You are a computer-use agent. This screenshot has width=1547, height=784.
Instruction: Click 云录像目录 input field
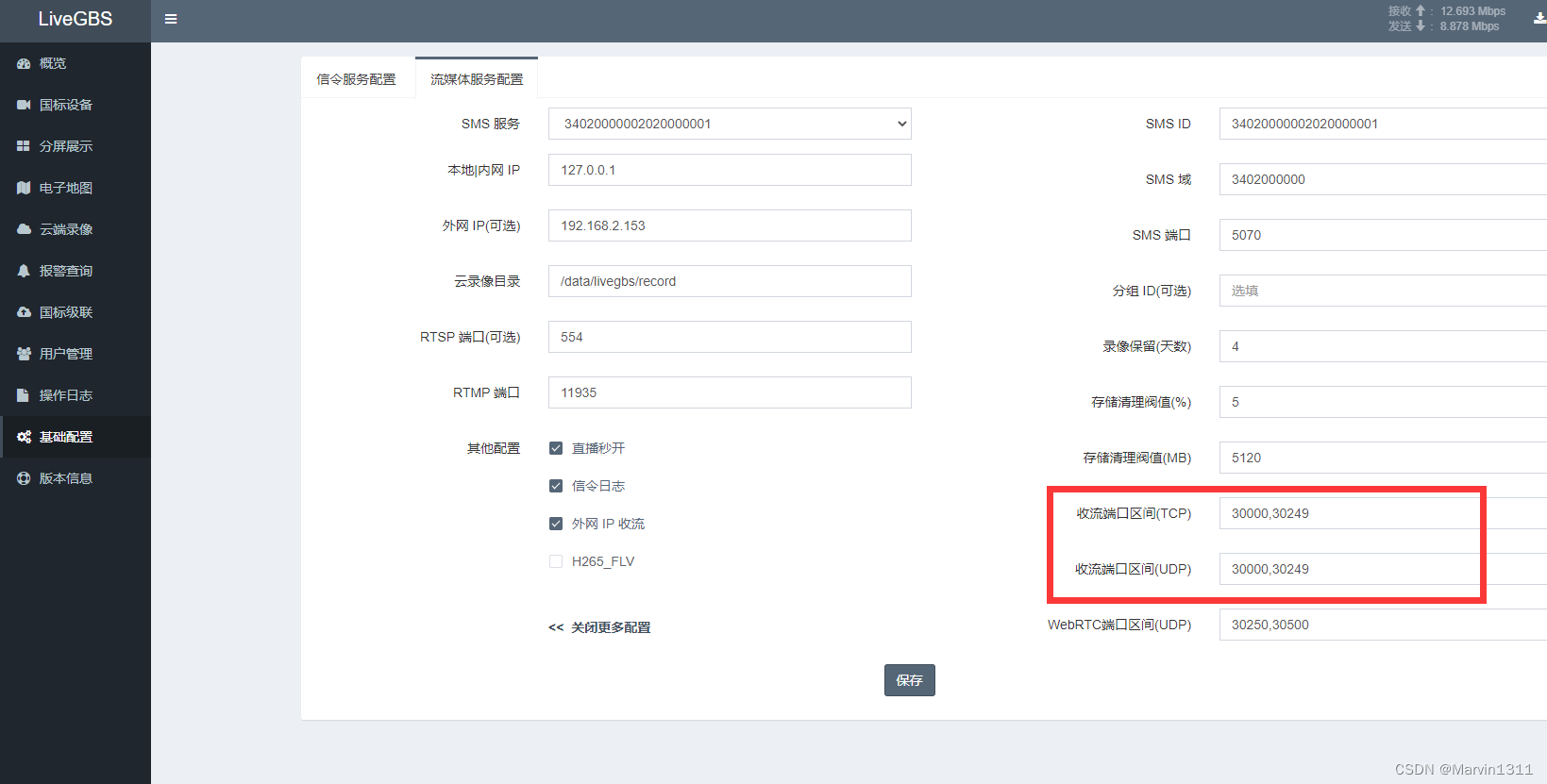pos(730,281)
